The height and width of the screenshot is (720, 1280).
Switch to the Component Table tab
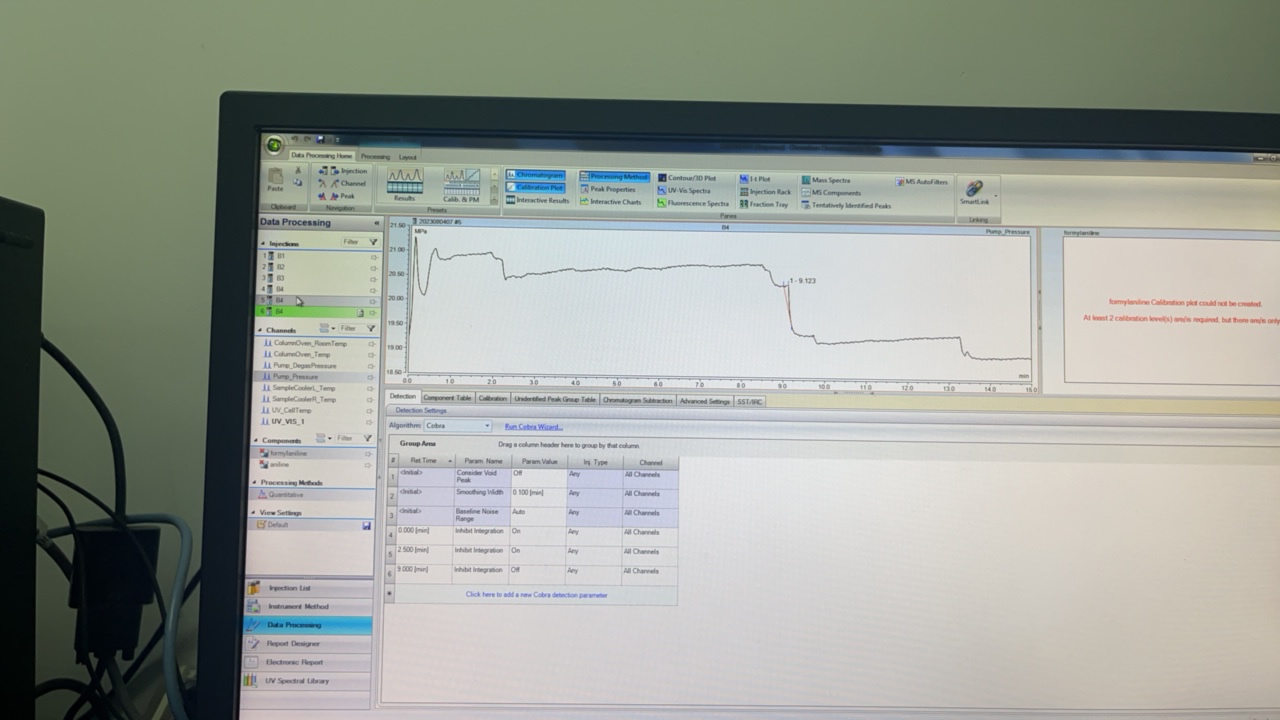(446, 398)
